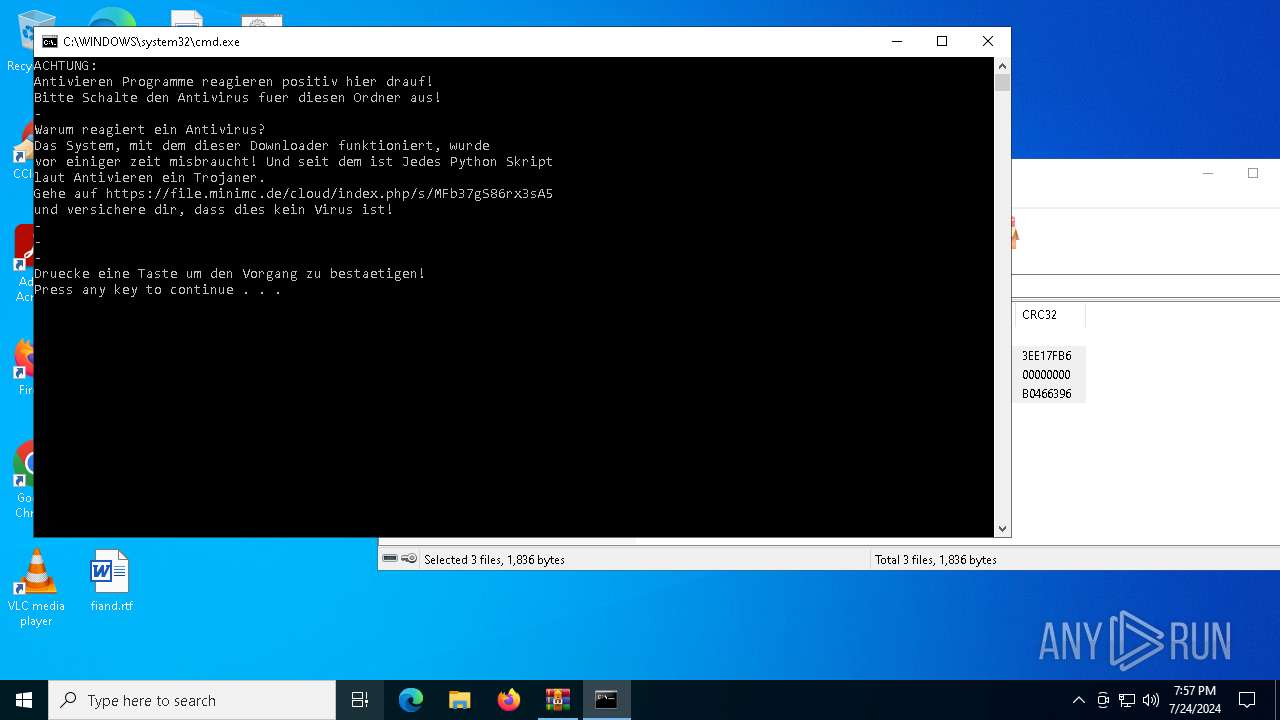
Task: Click the cmd.exe title bar icon
Action: [50, 42]
